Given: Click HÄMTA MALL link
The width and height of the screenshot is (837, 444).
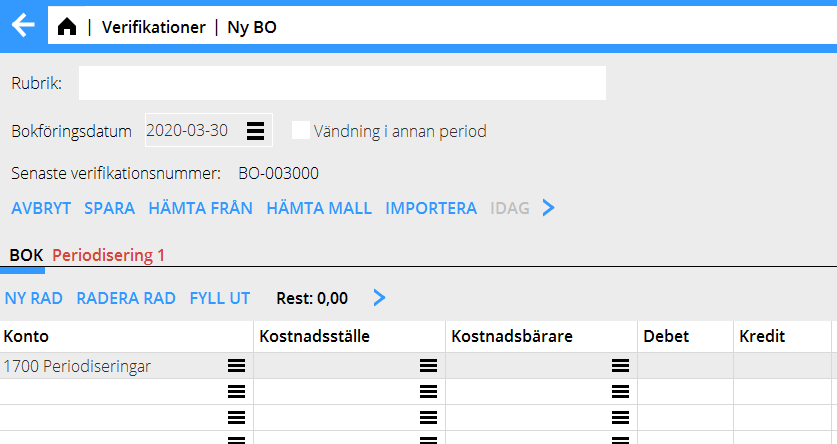Looking at the screenshot, I should pyautogui.click(x=319, y=208).
